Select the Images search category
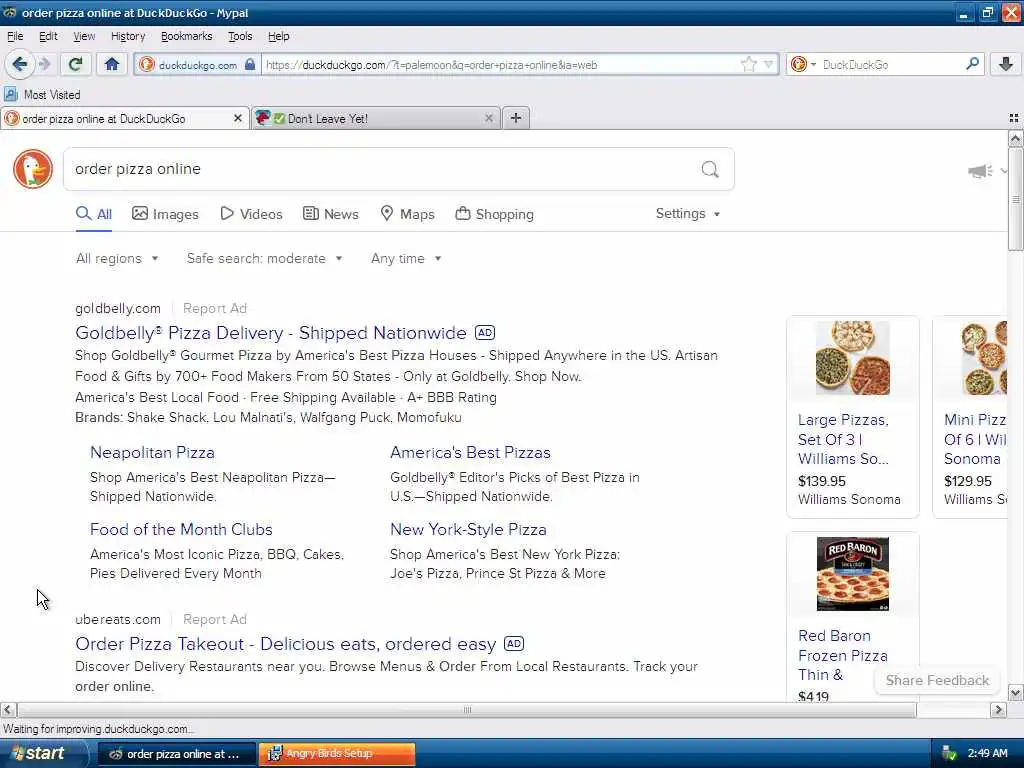 165,214
